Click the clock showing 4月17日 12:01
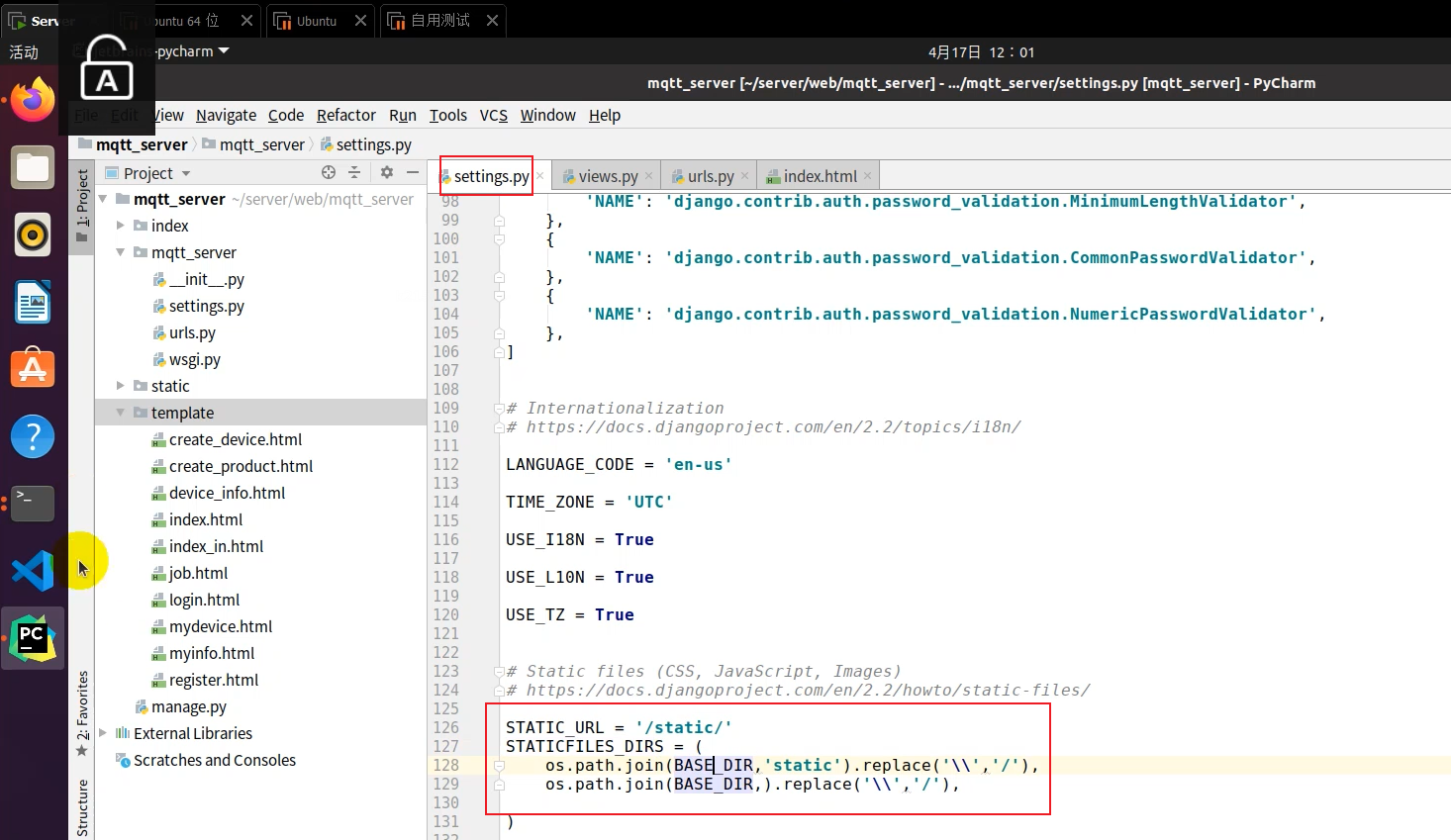This screenshot has height=840, width=1451. (981, 51)
